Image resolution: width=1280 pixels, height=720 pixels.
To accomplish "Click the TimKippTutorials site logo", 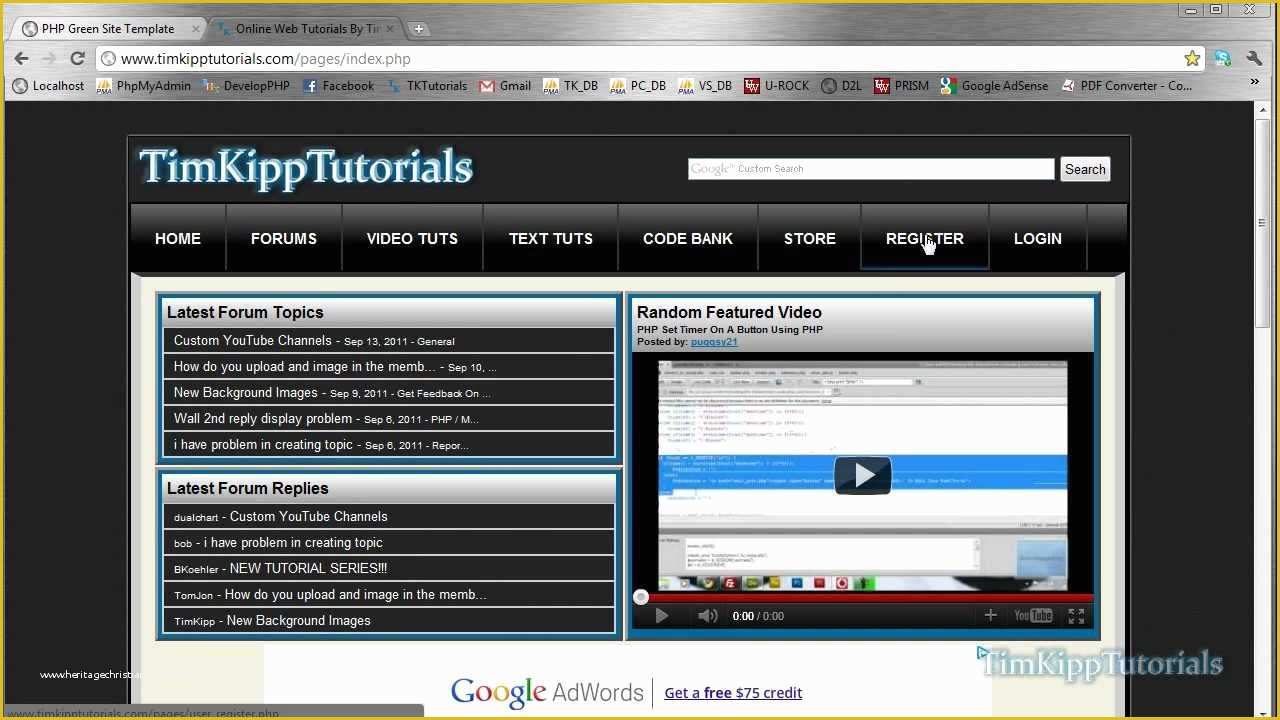I will [305, 167].
